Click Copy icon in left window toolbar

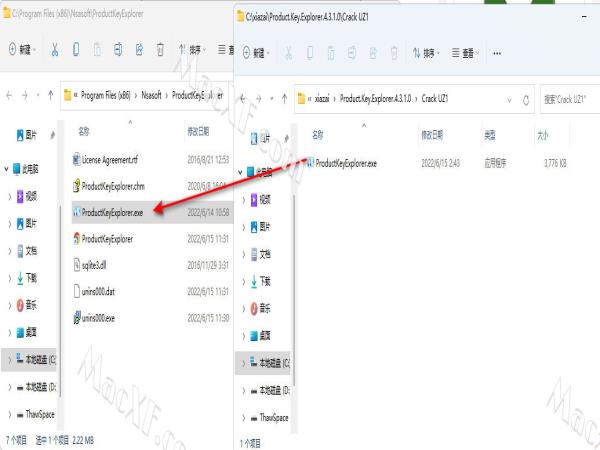pos(76,49)
